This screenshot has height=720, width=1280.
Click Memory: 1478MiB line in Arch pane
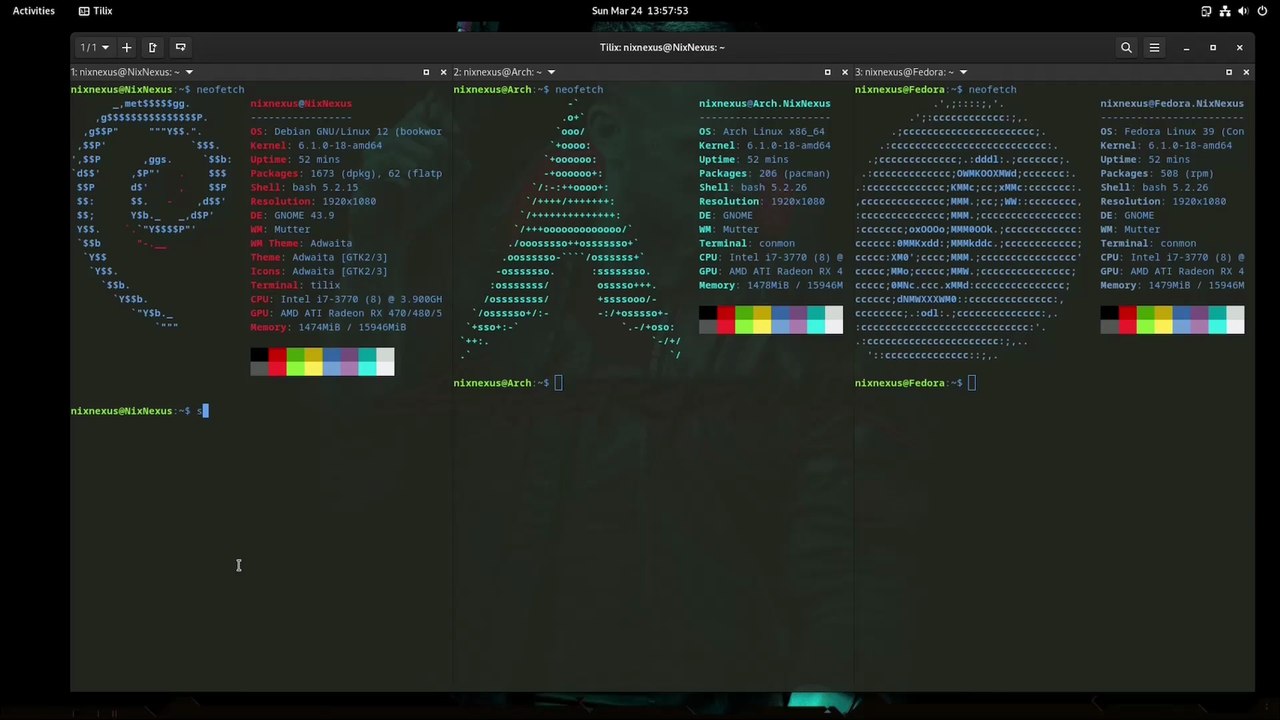771,285
